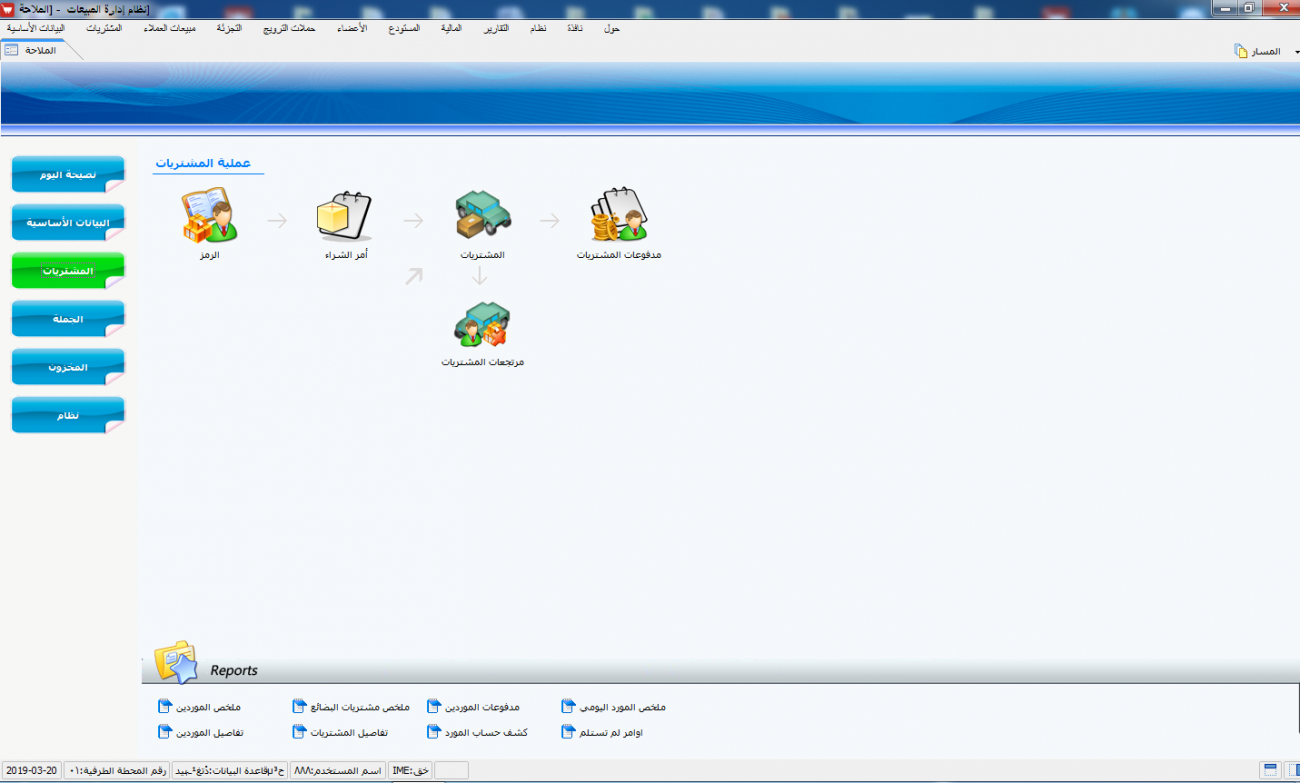Open the المشتريات truck icon in the workflow

(x=483, y=215)
